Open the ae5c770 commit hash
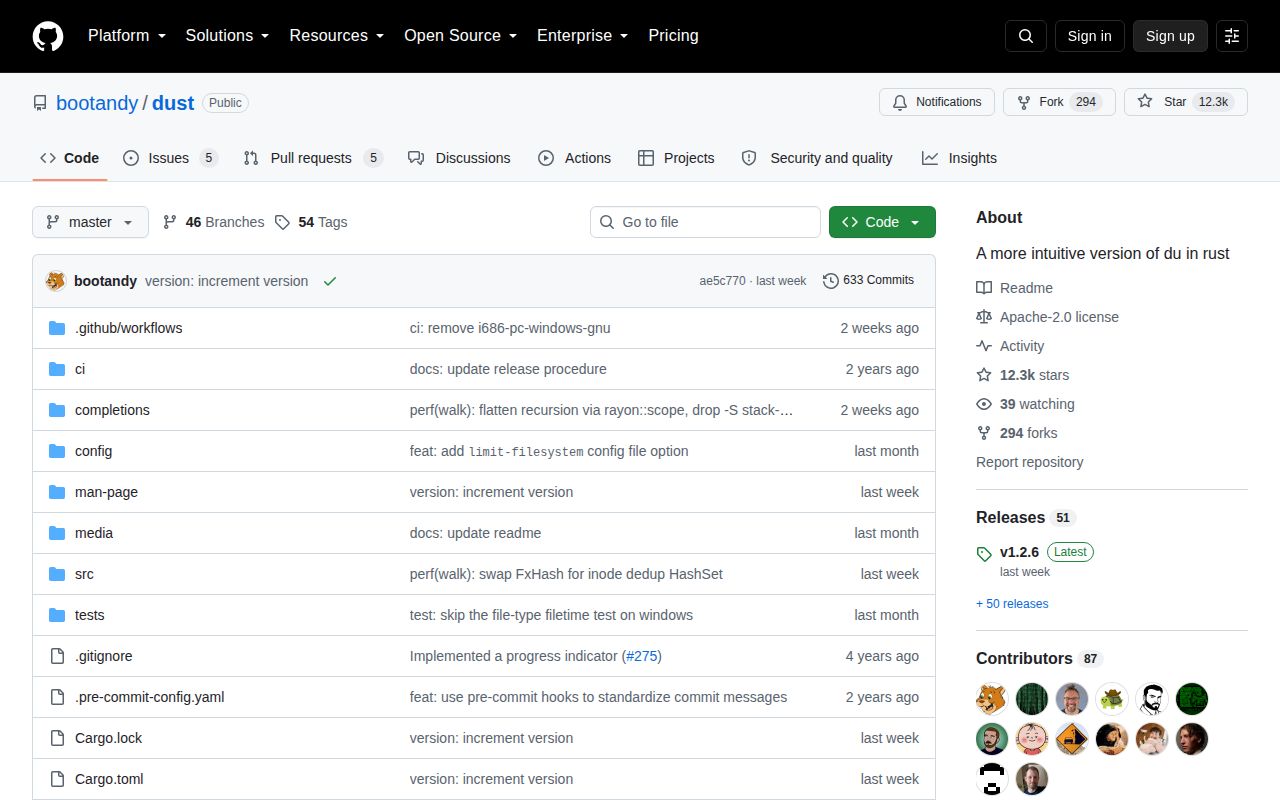 click(722, 281)
